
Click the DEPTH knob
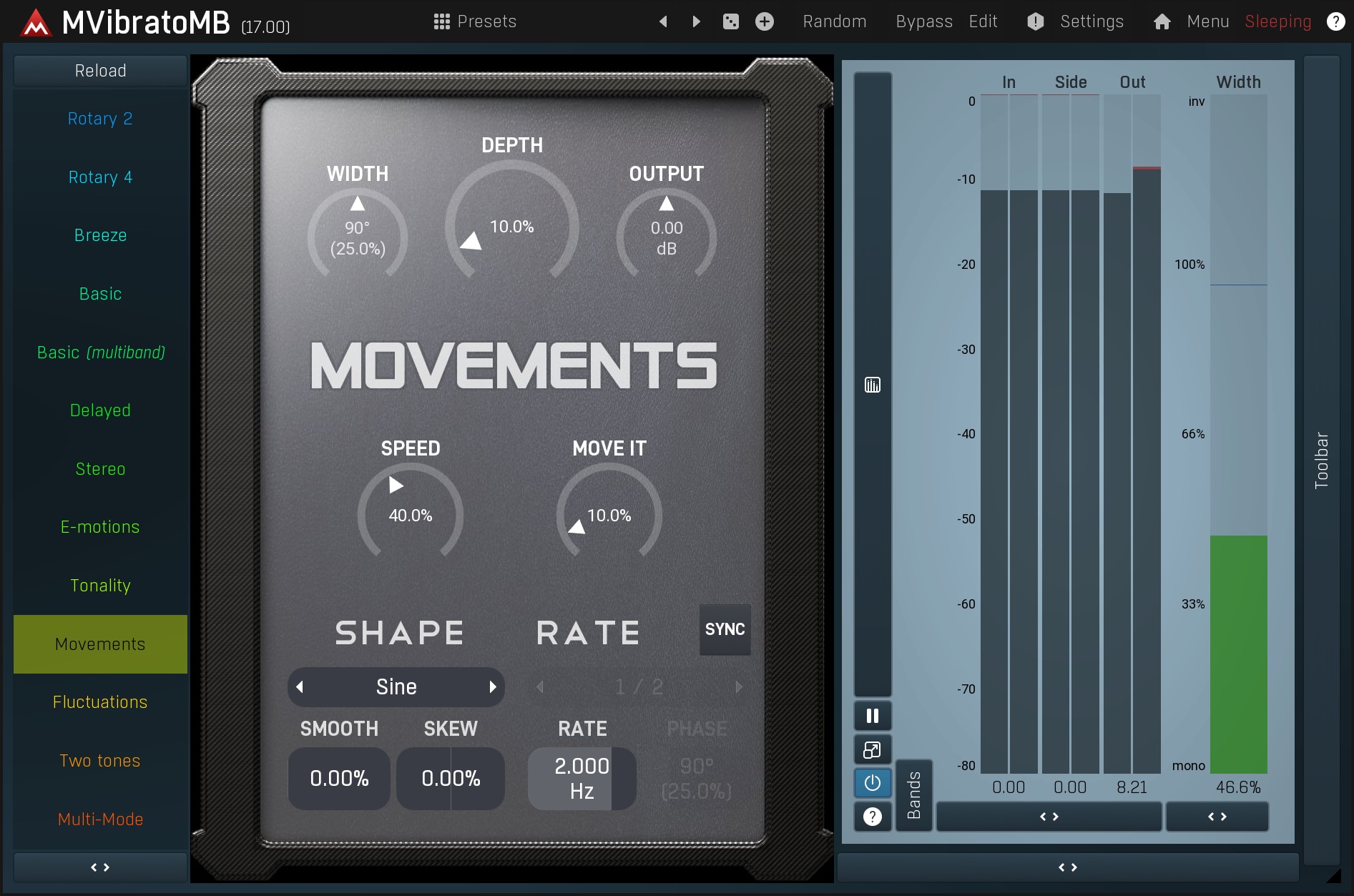click(x=511, y=222)
